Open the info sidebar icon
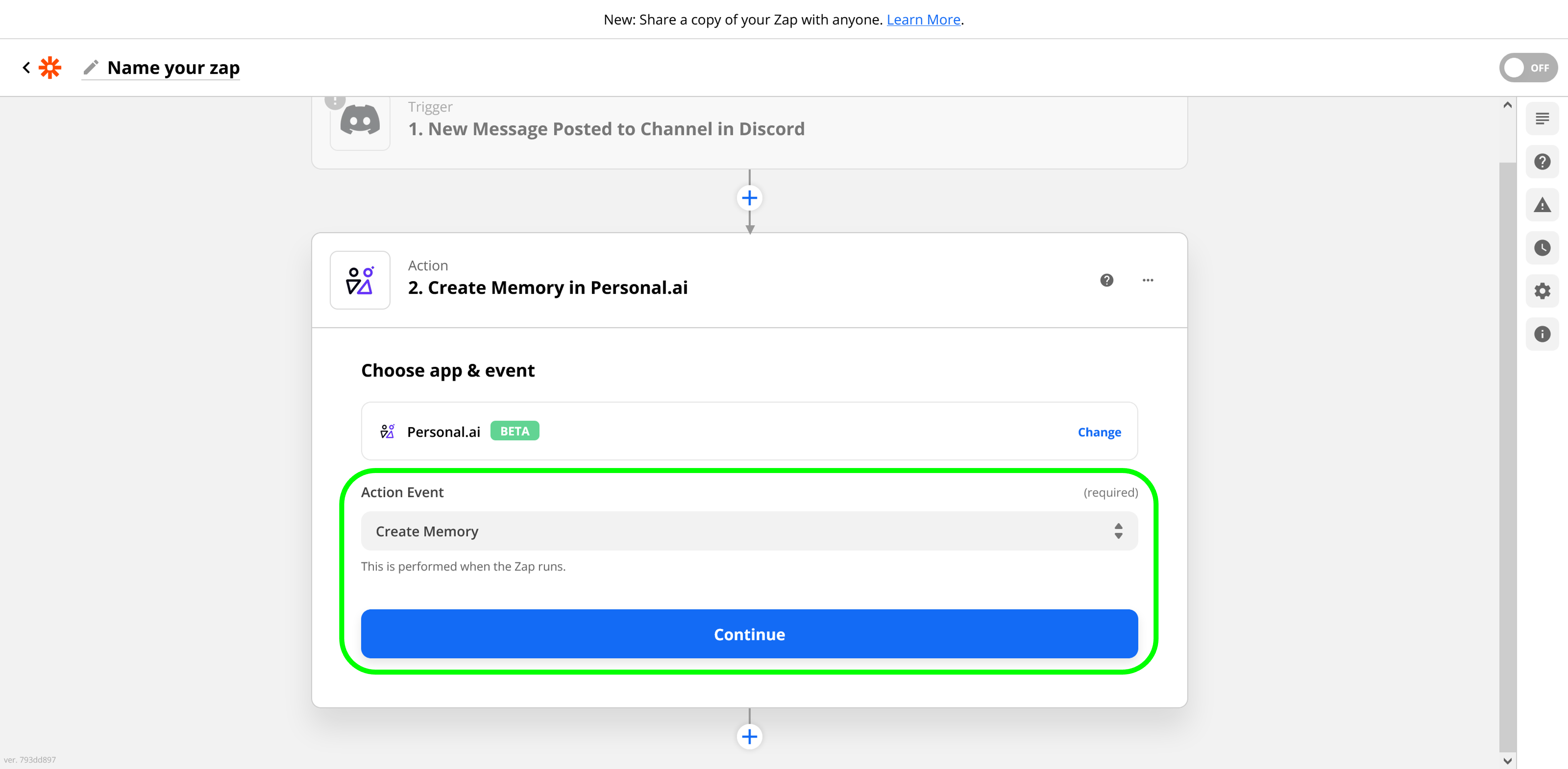This screenshot has width=1568, height=769. click(1542, 334)
